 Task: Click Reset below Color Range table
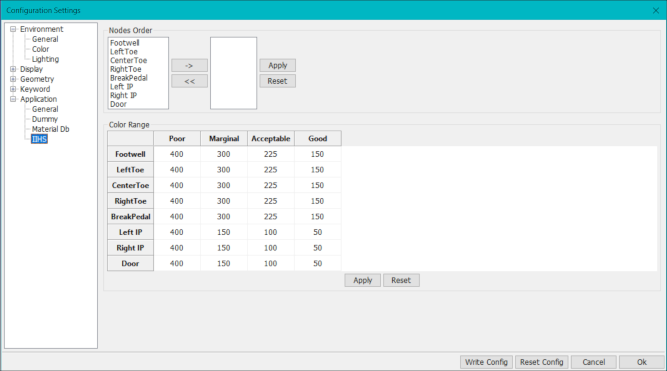pos(401,280)
